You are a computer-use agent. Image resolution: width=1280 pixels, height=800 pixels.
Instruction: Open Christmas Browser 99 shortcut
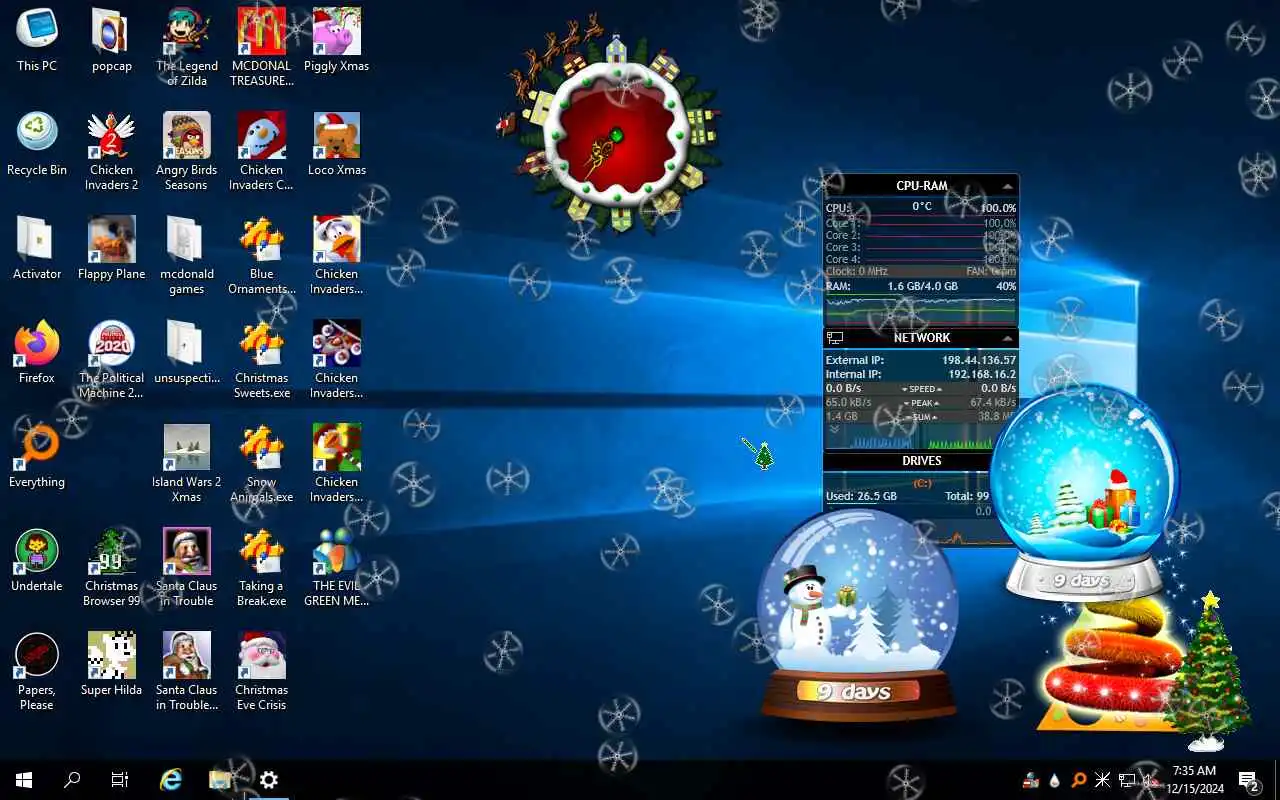pyautogui.click(x=112, y=567)
